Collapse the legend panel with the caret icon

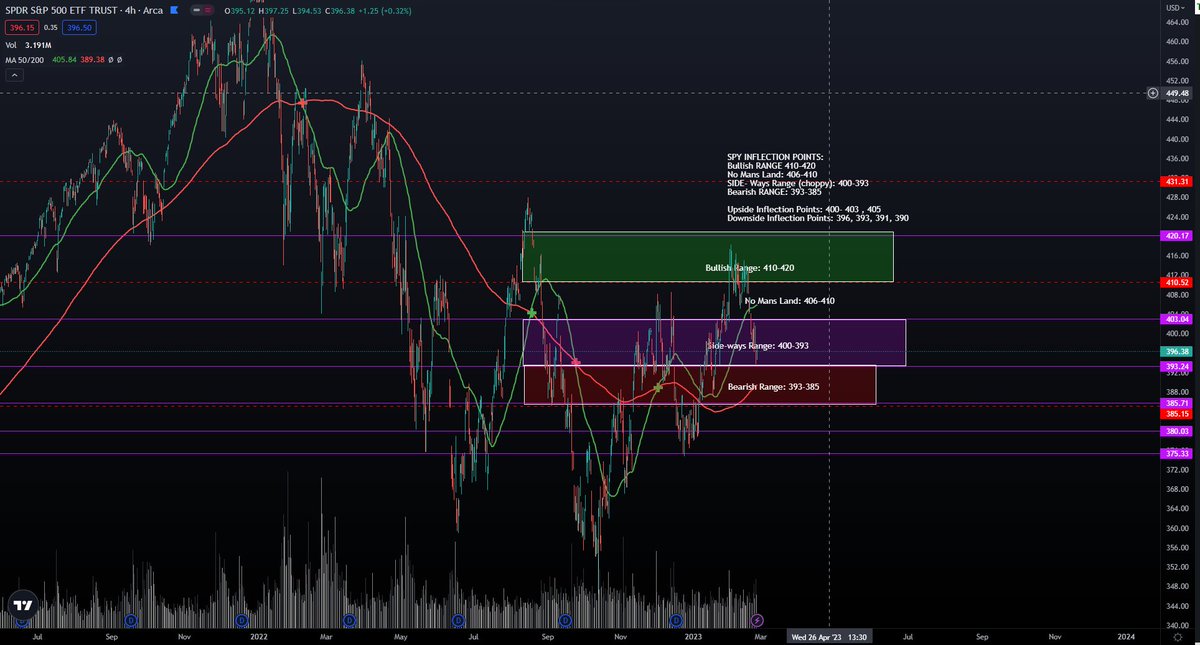[x=14, y=74]
